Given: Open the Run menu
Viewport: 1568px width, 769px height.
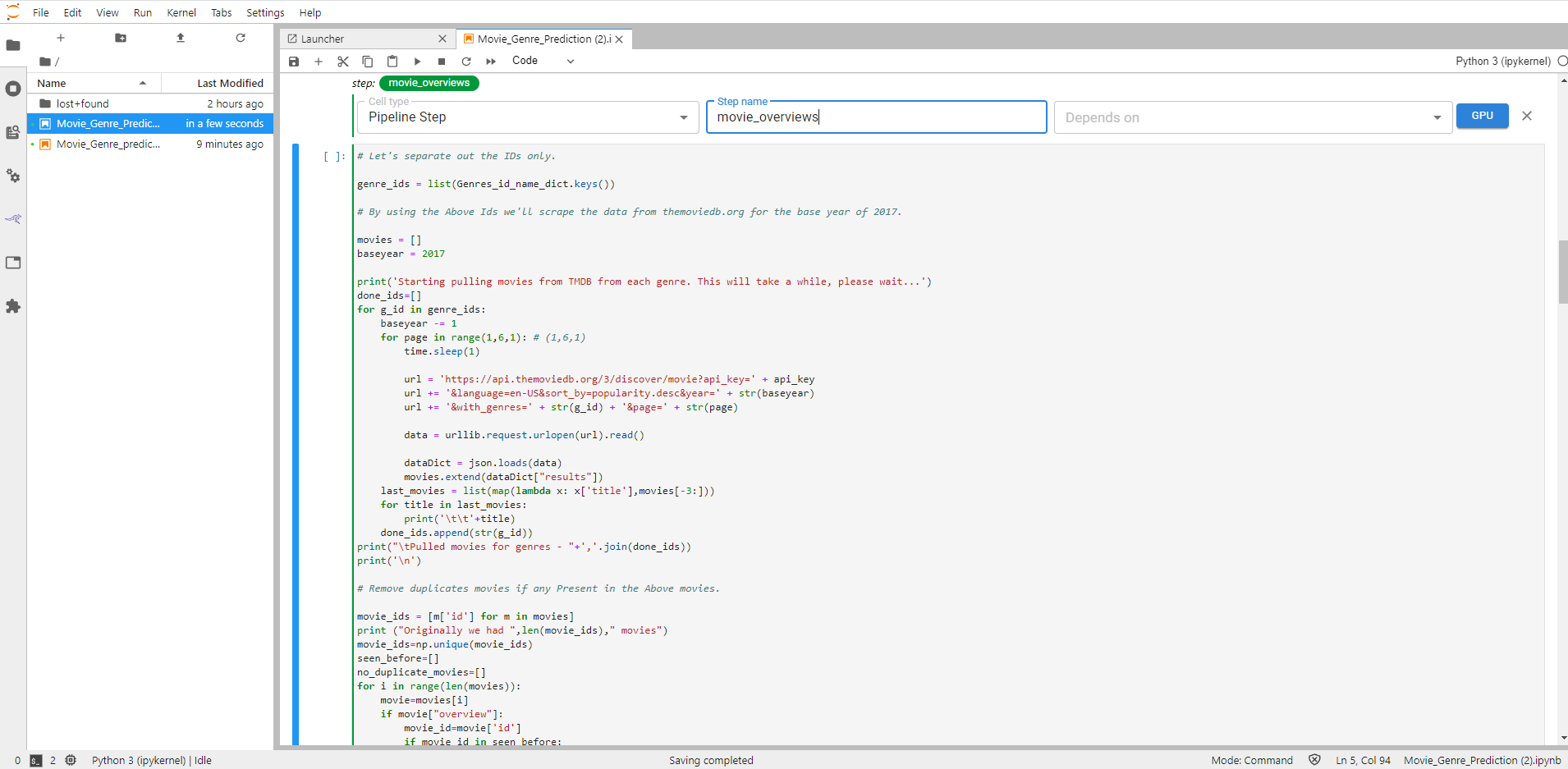Looking at the screenshot, I should (x=143, y=12).
